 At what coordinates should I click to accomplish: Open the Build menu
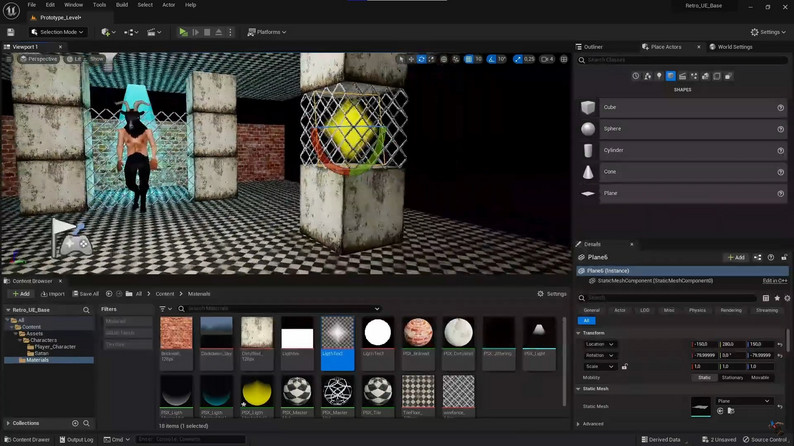tap(122, 5)
